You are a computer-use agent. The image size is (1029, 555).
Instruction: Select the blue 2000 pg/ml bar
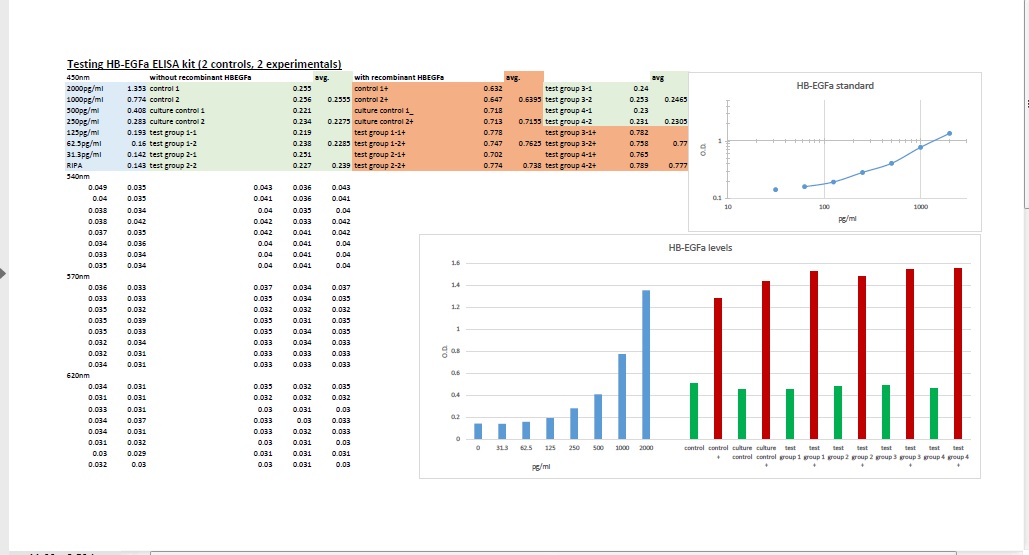click(x=646, y=364)
